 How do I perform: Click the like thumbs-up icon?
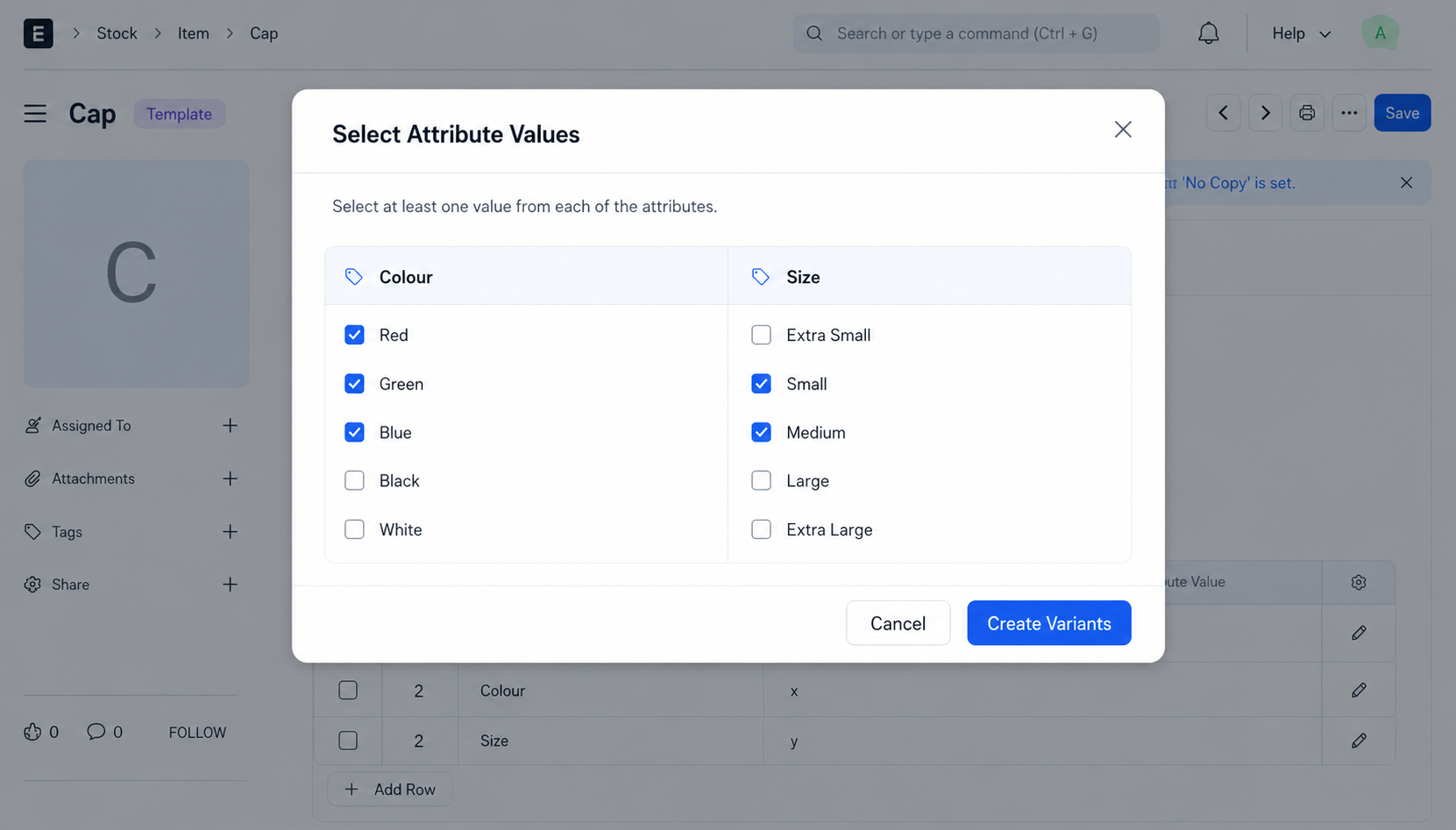tap(32, 732)
